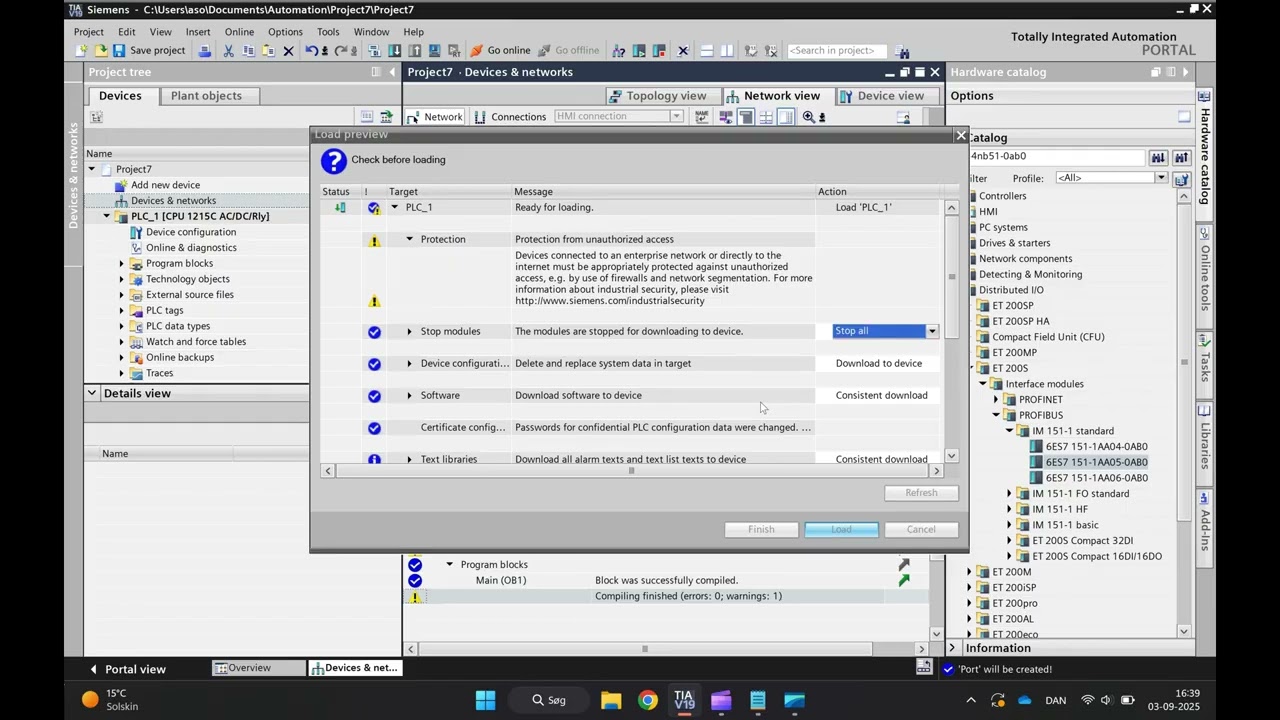Click the volume icon in system tray
This screenshot has height=720, width=1280.
[1106, 700]
